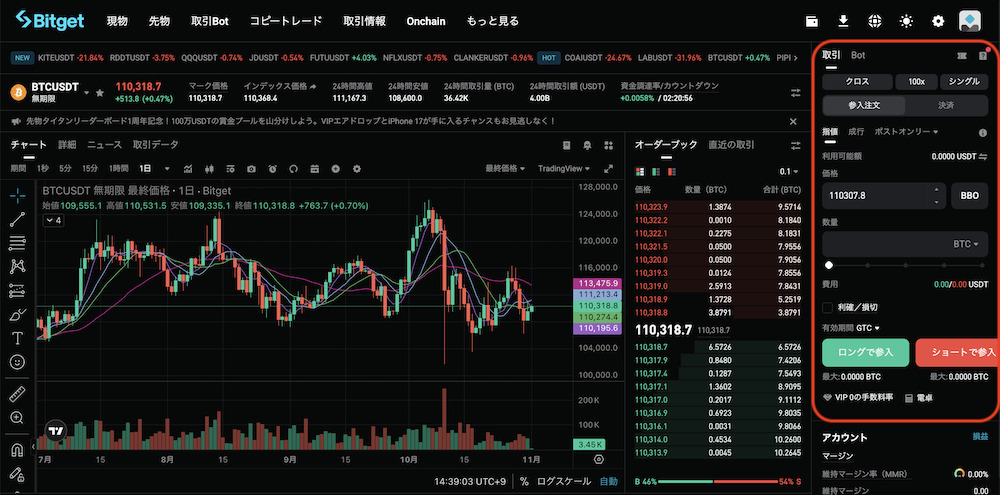Screen dimensions: 1000x495
Task: Select the crosshair cursor tool
Action: tap(18, 195)
